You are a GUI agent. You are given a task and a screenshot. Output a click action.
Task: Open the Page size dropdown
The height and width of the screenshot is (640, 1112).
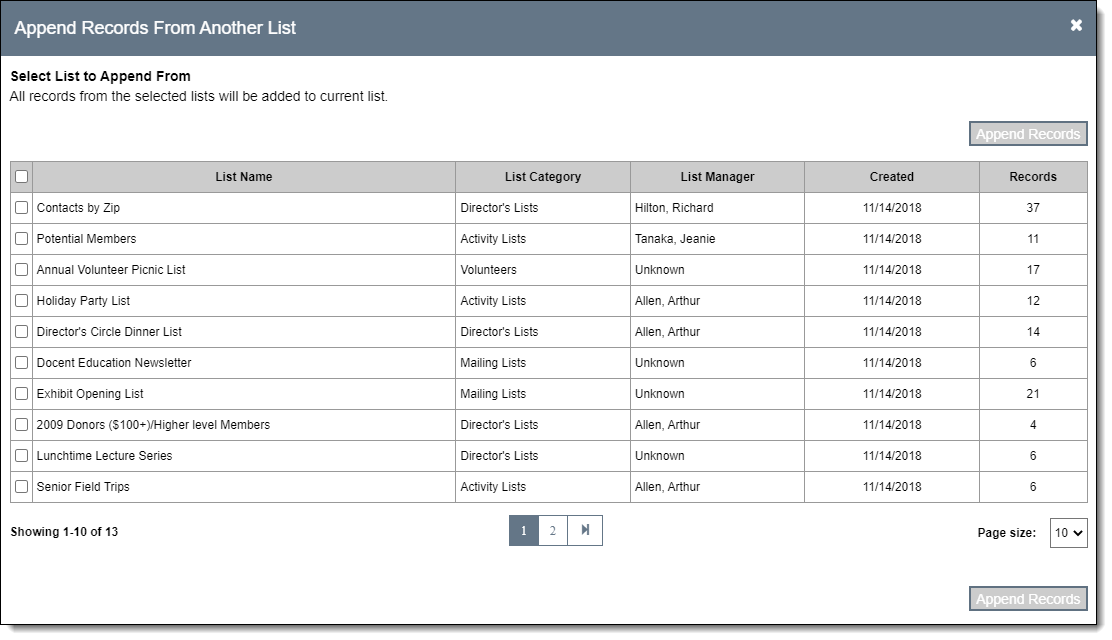(1068, 533)
